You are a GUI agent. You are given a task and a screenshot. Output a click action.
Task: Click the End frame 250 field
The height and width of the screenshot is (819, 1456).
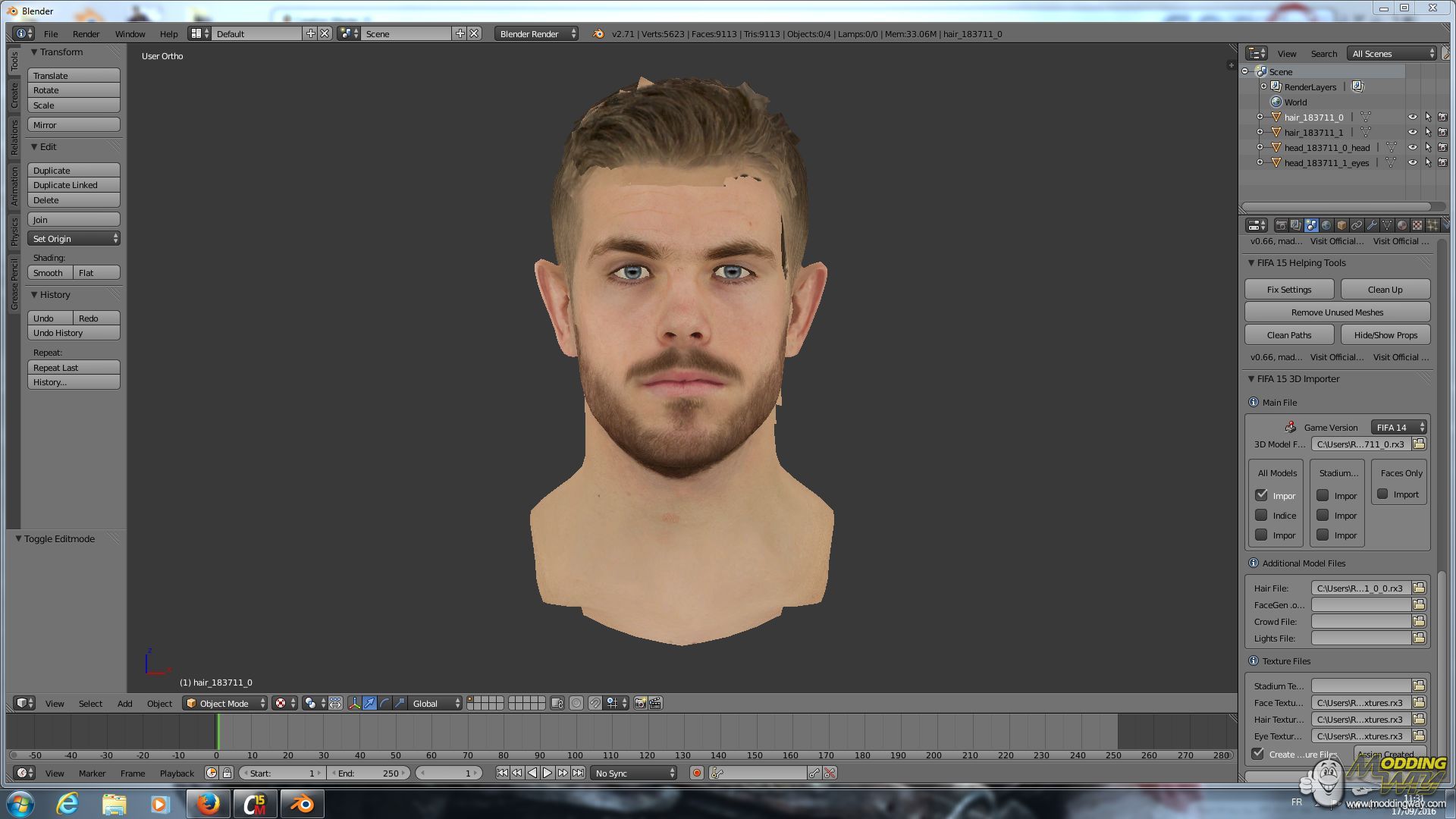pos(369,773)
